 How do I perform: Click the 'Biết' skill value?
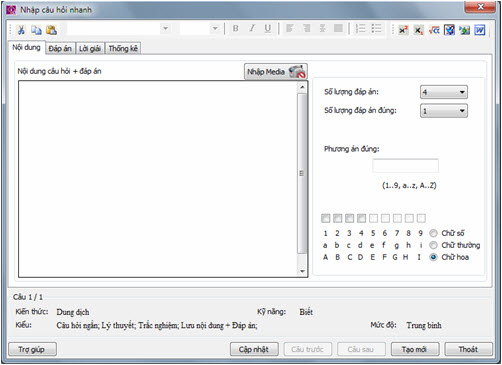306,312
